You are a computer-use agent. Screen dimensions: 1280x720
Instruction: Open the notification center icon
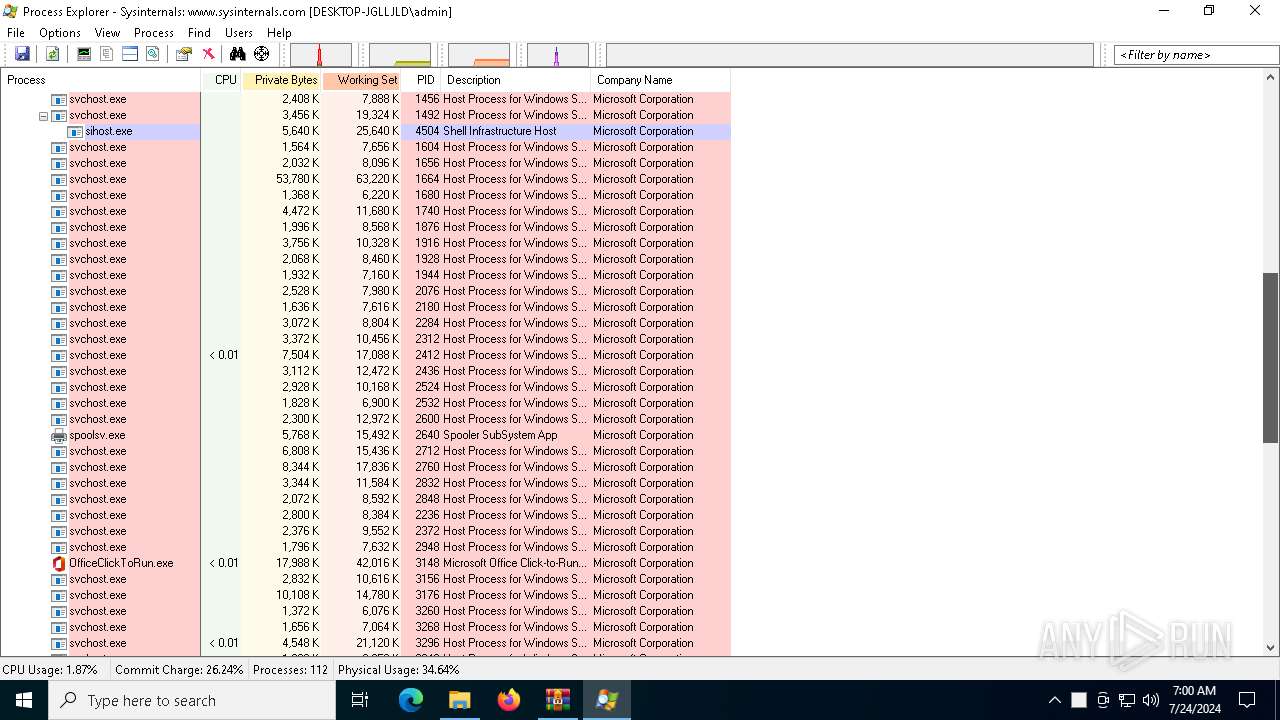point(1247,700)
